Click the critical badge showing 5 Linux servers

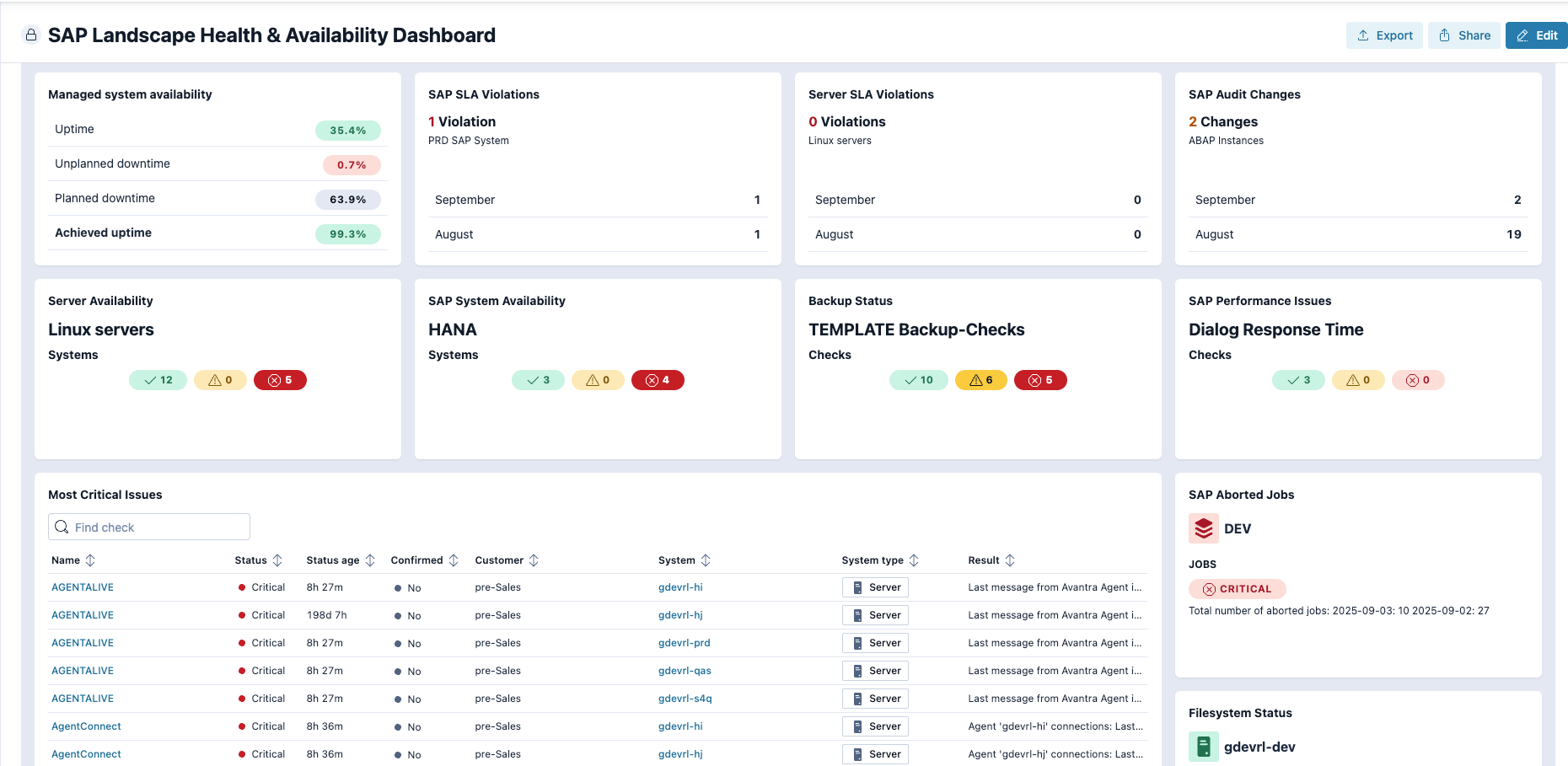coord(280,380)
